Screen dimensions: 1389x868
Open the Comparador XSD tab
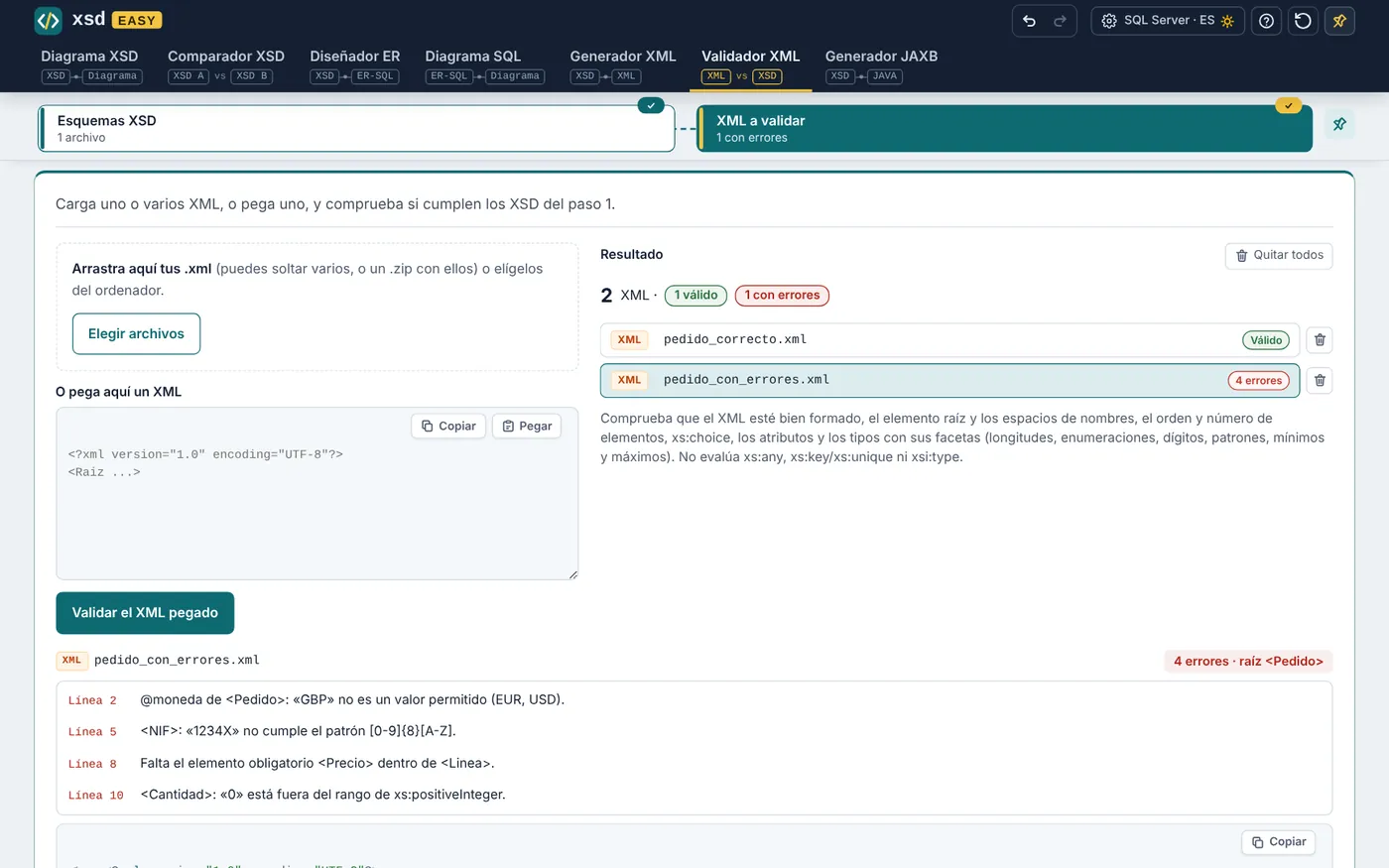226,65
